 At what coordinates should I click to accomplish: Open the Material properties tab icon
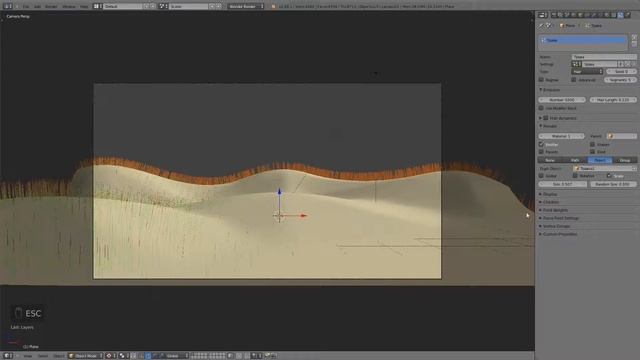point(607,15)
